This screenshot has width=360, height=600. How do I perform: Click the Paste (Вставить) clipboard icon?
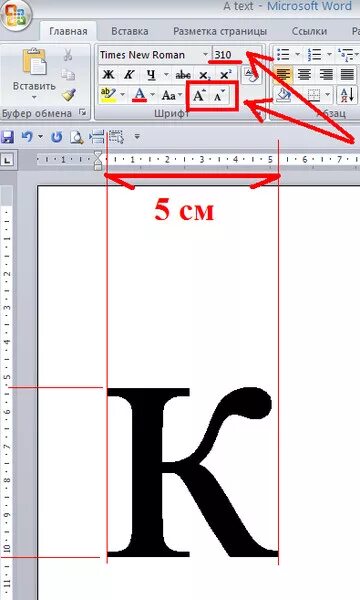click(34, 61)
